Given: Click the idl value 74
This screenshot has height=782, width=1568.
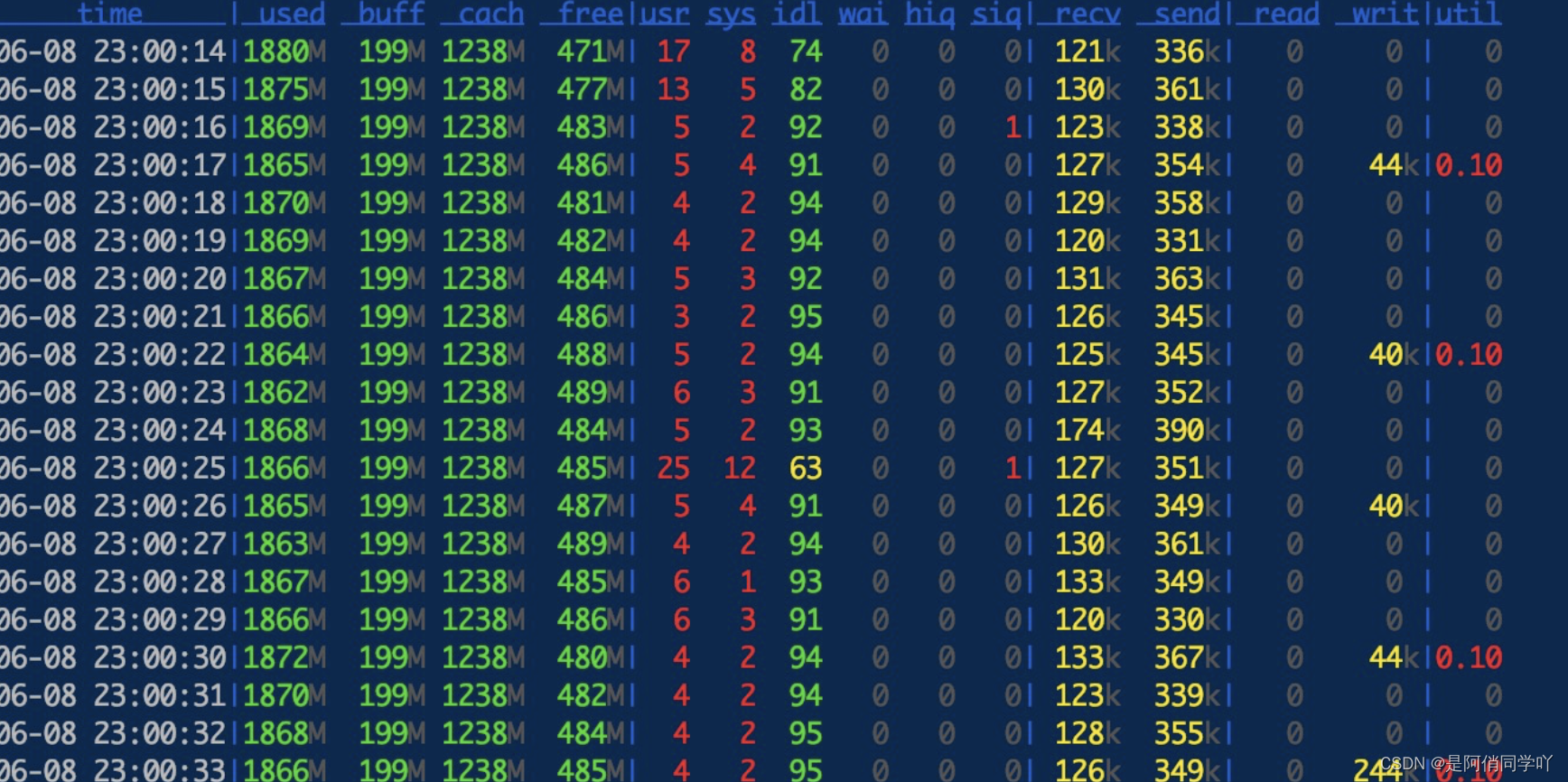Looking at the screenshot, I should [x=806, y=51].
